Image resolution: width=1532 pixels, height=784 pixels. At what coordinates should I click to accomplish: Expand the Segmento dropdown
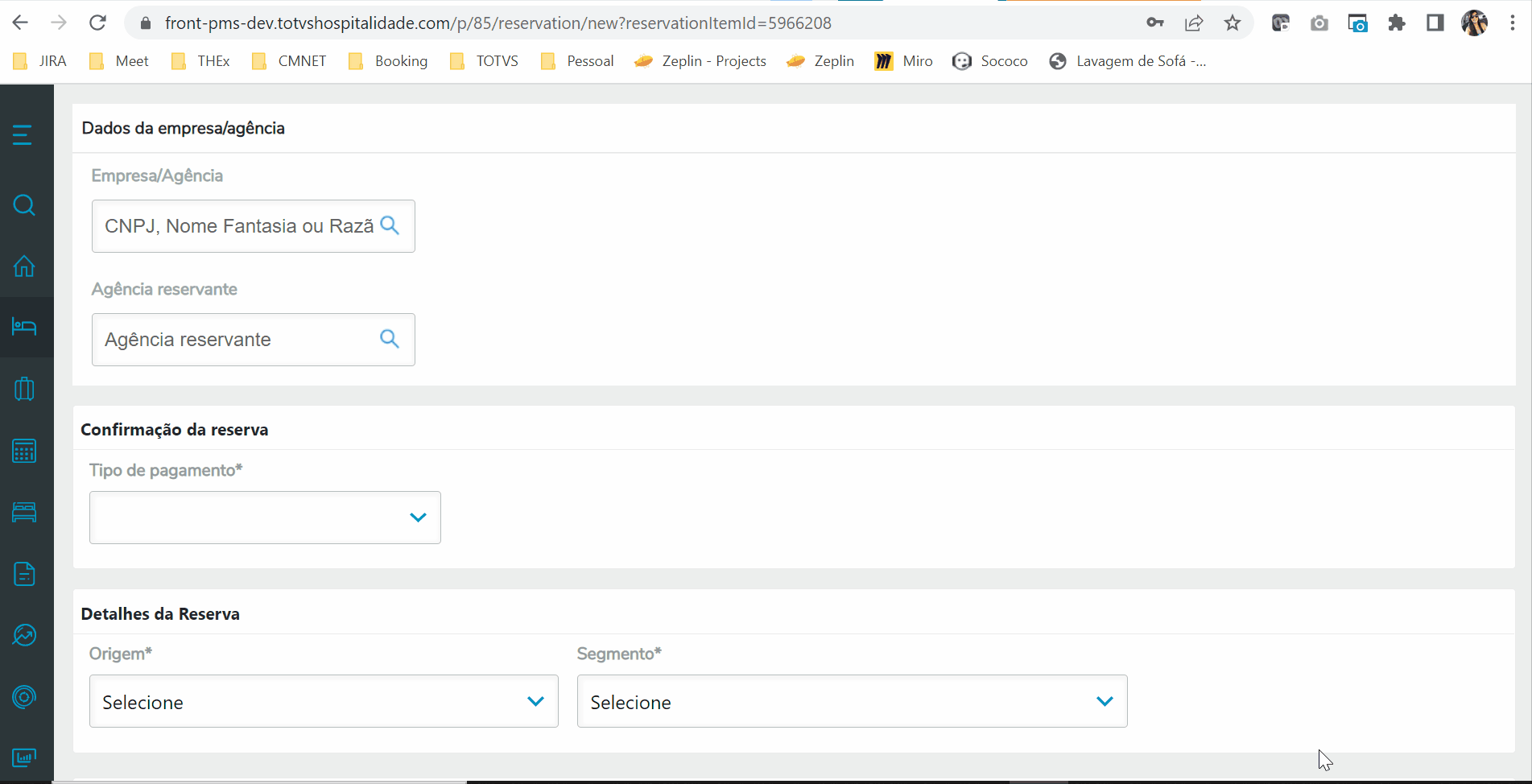[852, 701]
